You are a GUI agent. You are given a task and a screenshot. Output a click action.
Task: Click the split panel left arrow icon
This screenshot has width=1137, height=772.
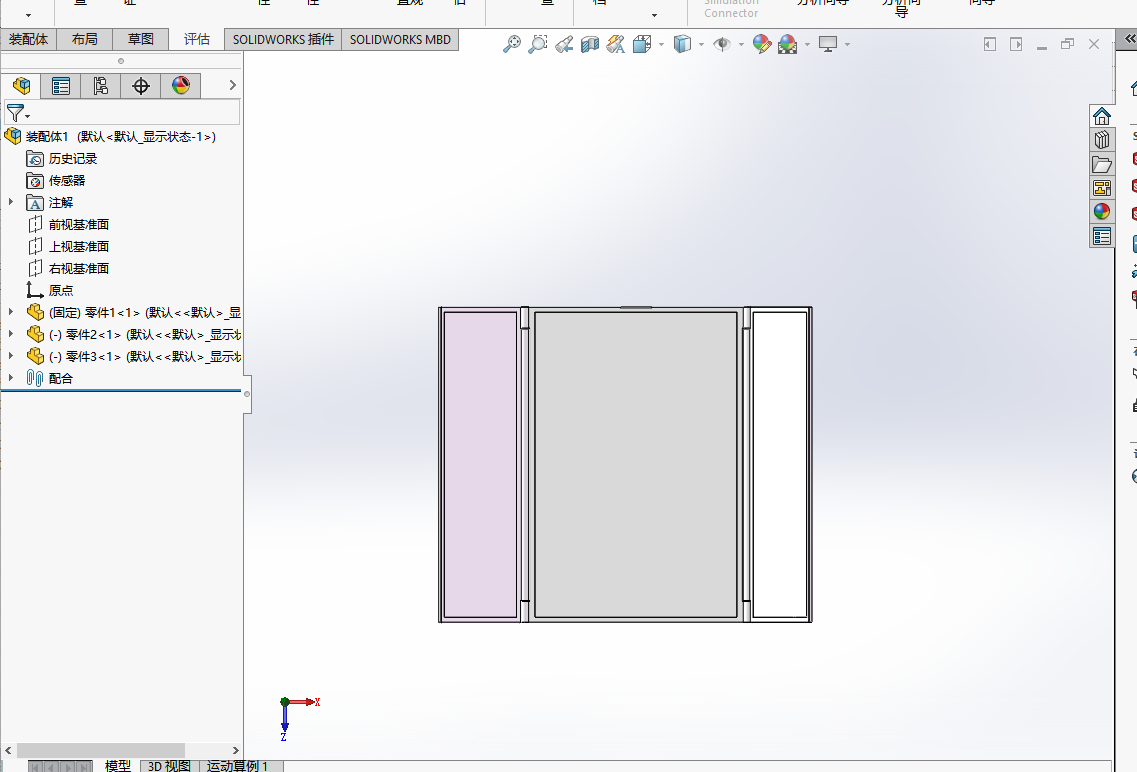[x=990, y=44]
